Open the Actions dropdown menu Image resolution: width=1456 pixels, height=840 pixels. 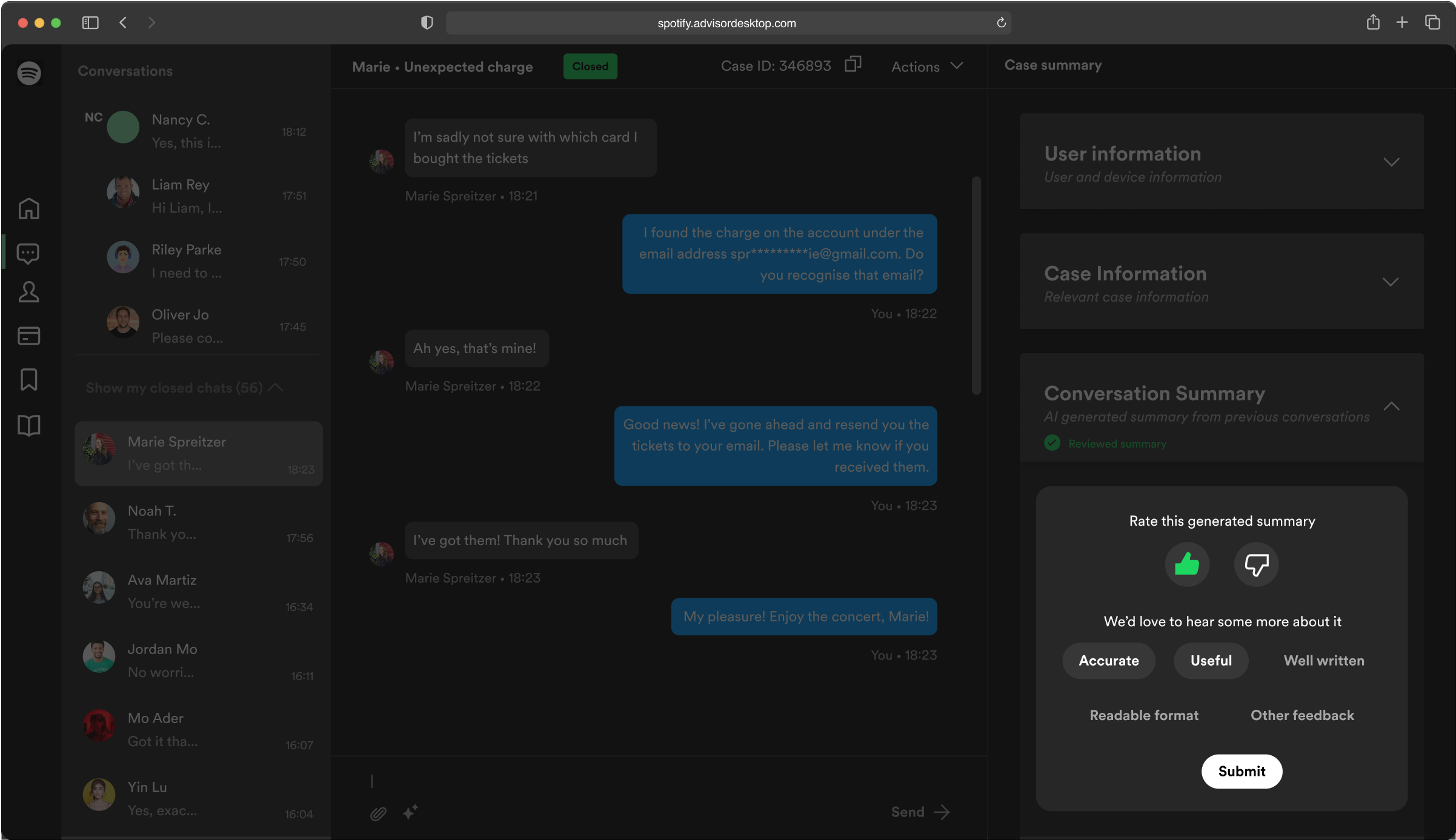click(926, 67)
